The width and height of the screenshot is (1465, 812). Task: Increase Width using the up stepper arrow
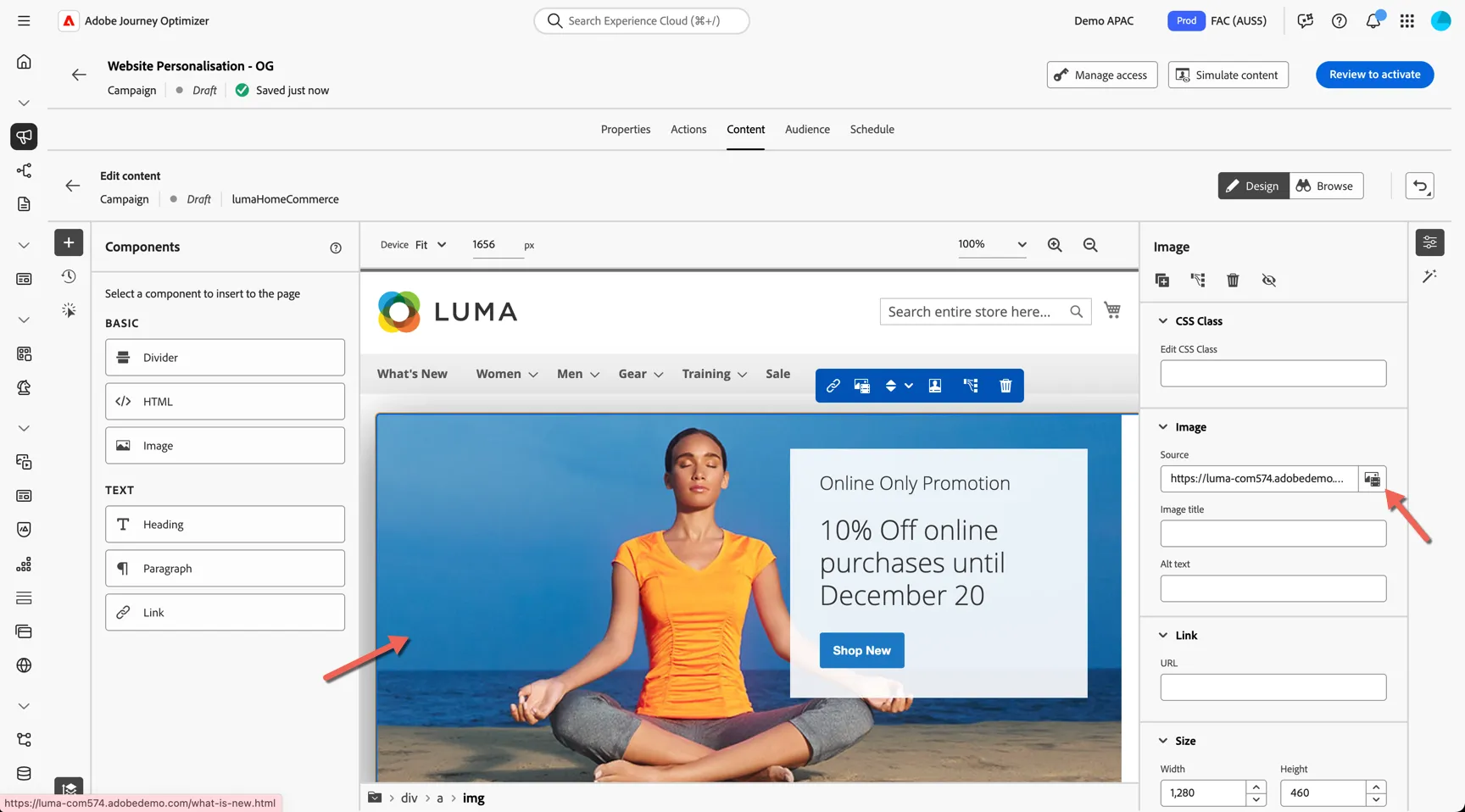coord(1256,787)
